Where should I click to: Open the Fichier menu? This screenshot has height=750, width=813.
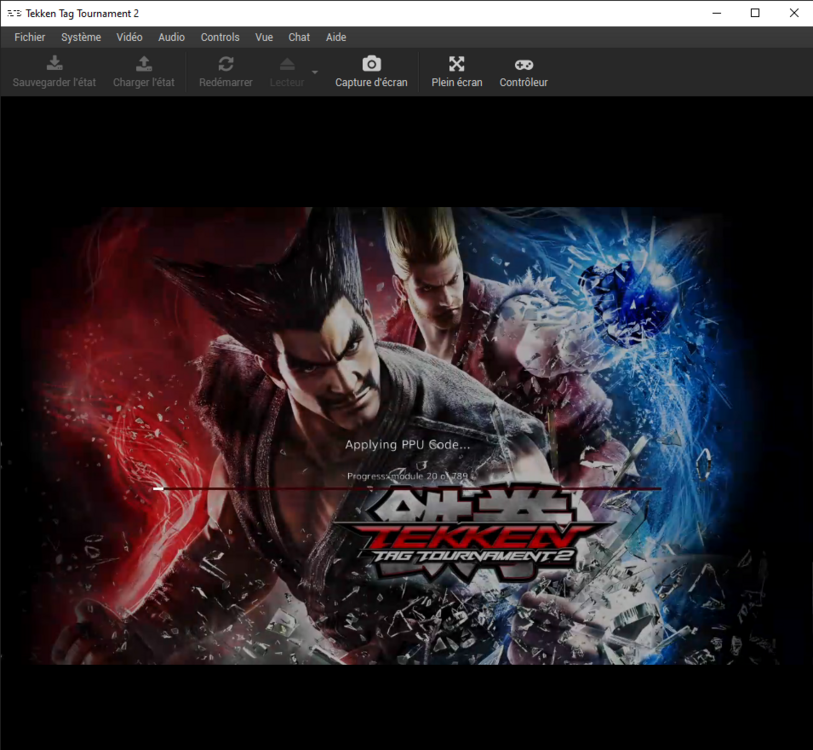coord(30,37)
